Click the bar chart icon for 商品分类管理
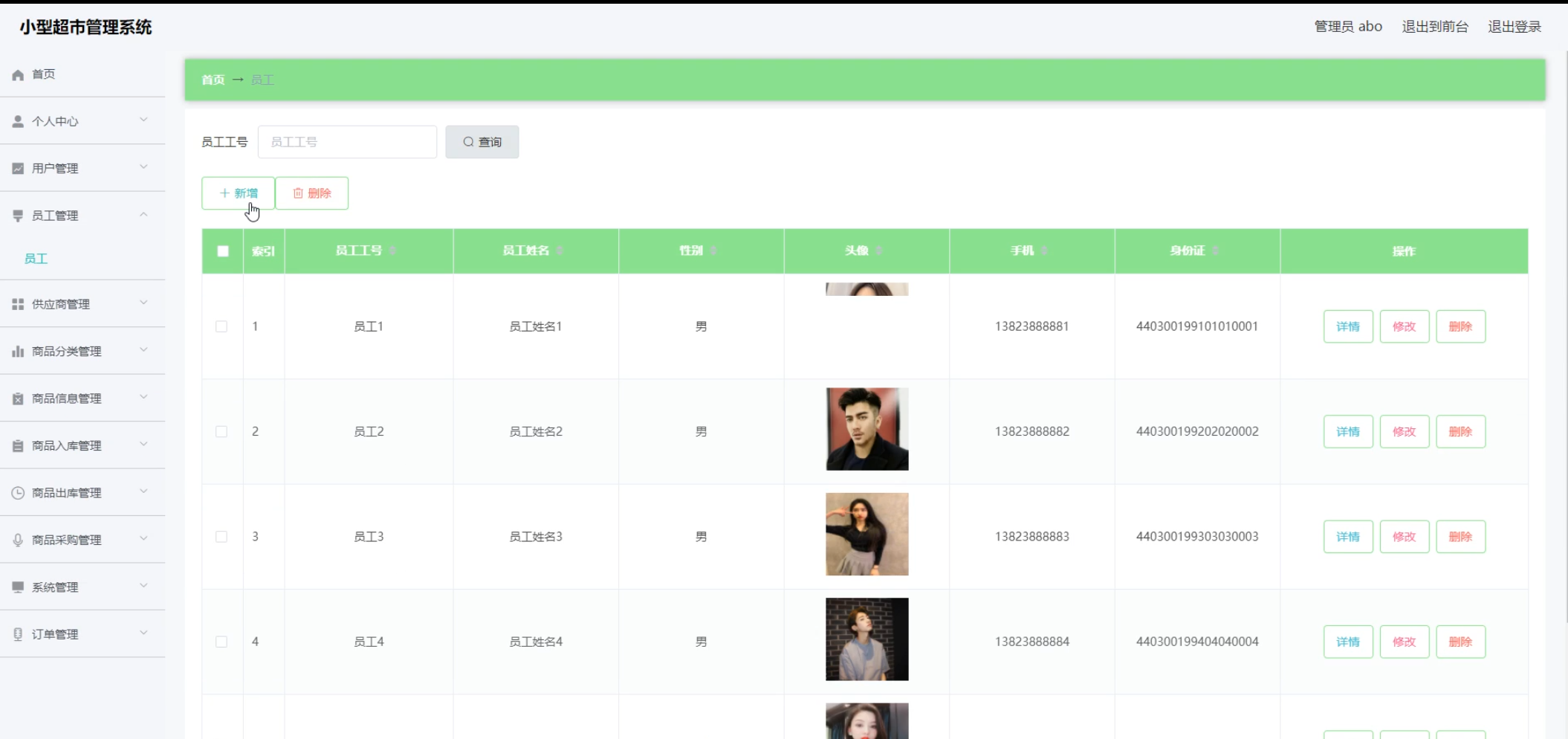 coord(18,352)
